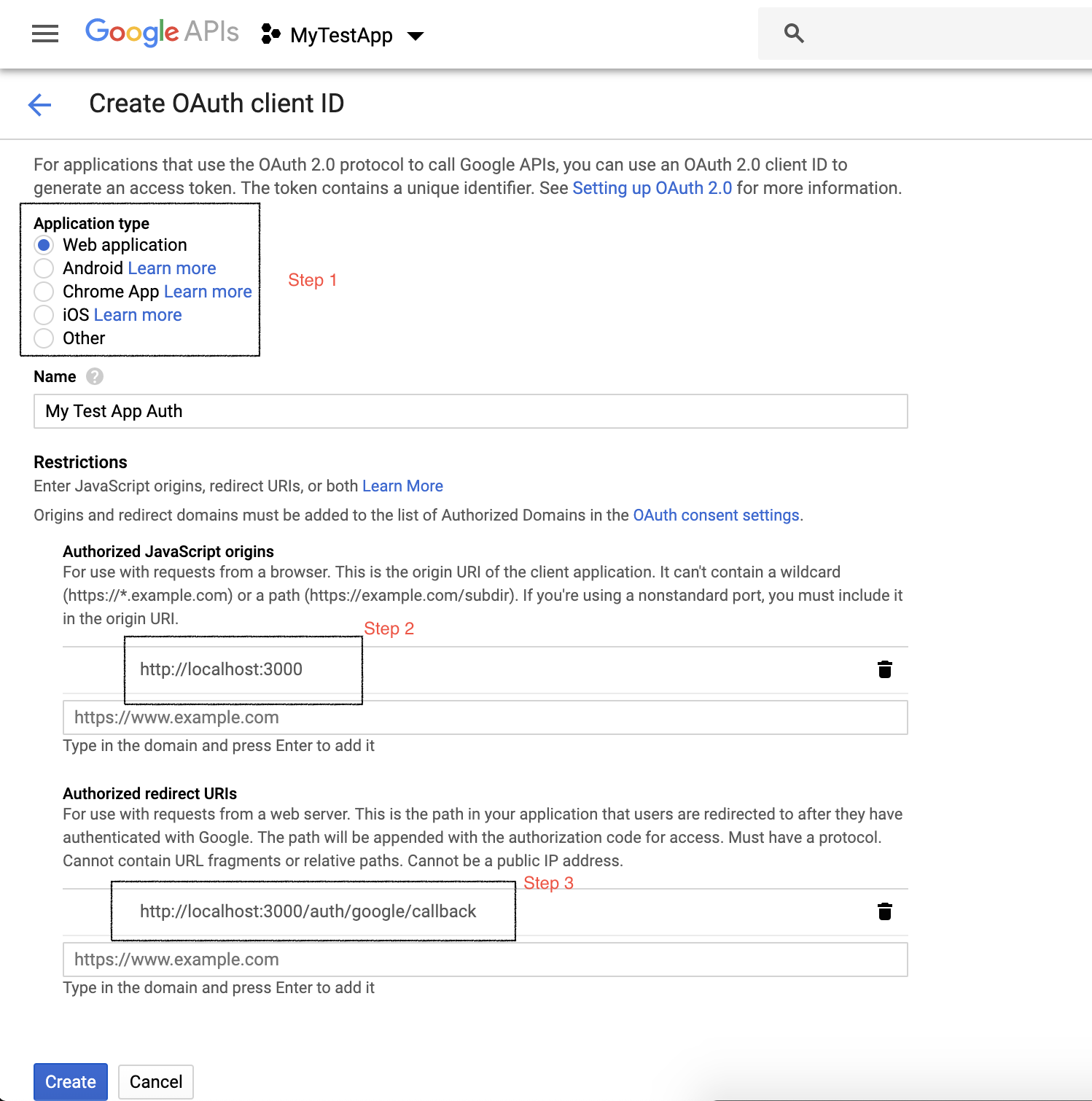This screenshot has height=1101, width=1092.
Task: Open the OAuth consent settings link
Action: [716, 515]
